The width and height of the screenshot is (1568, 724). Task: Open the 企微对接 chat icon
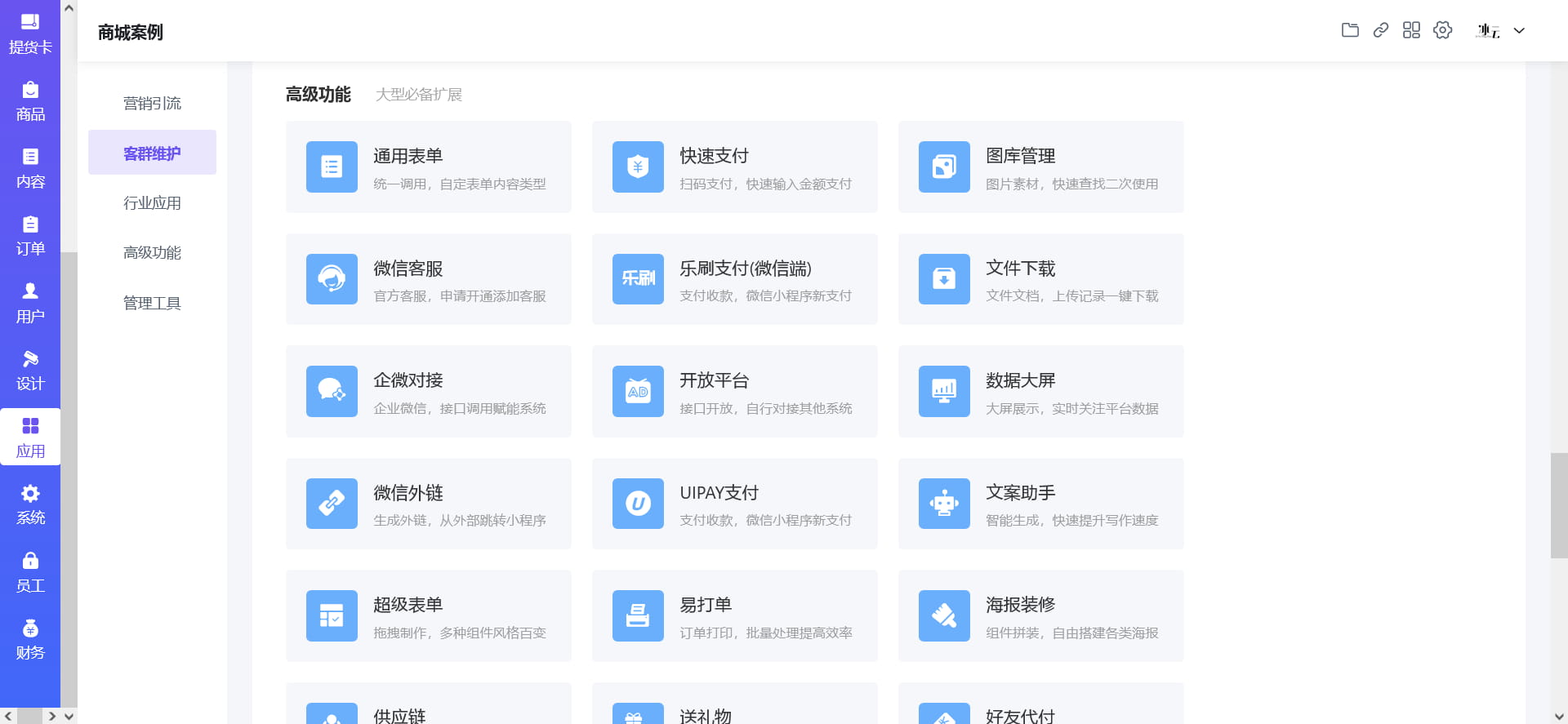[x=332, y=392]
